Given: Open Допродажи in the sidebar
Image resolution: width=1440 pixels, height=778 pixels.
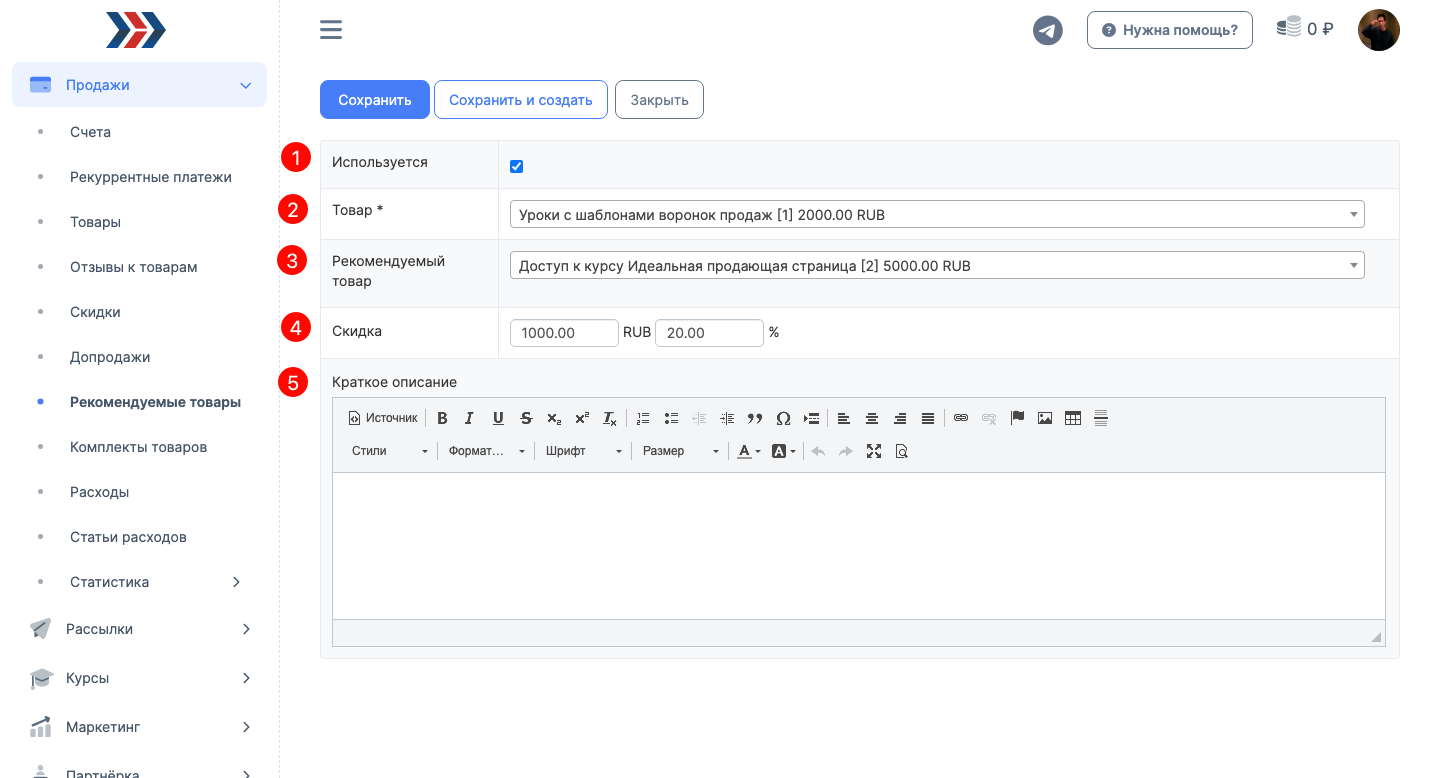Looking at the screenshot, I should point(110,357).
